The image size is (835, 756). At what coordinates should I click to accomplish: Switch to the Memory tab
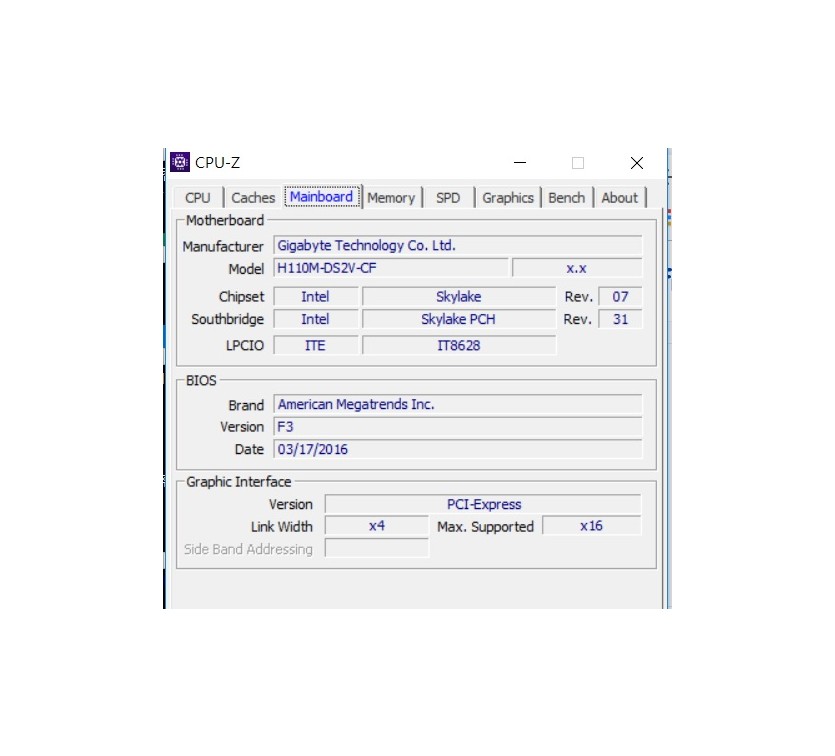[x=391, y=198]
